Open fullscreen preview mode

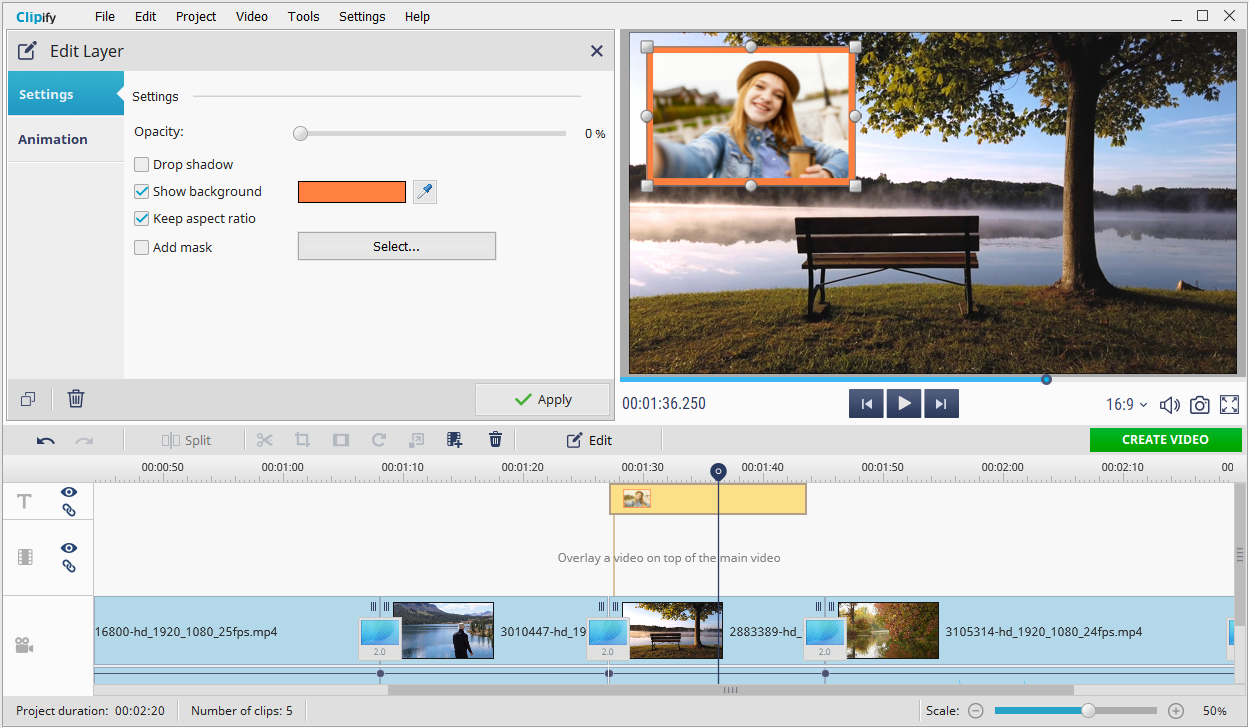click(1229, 404)
